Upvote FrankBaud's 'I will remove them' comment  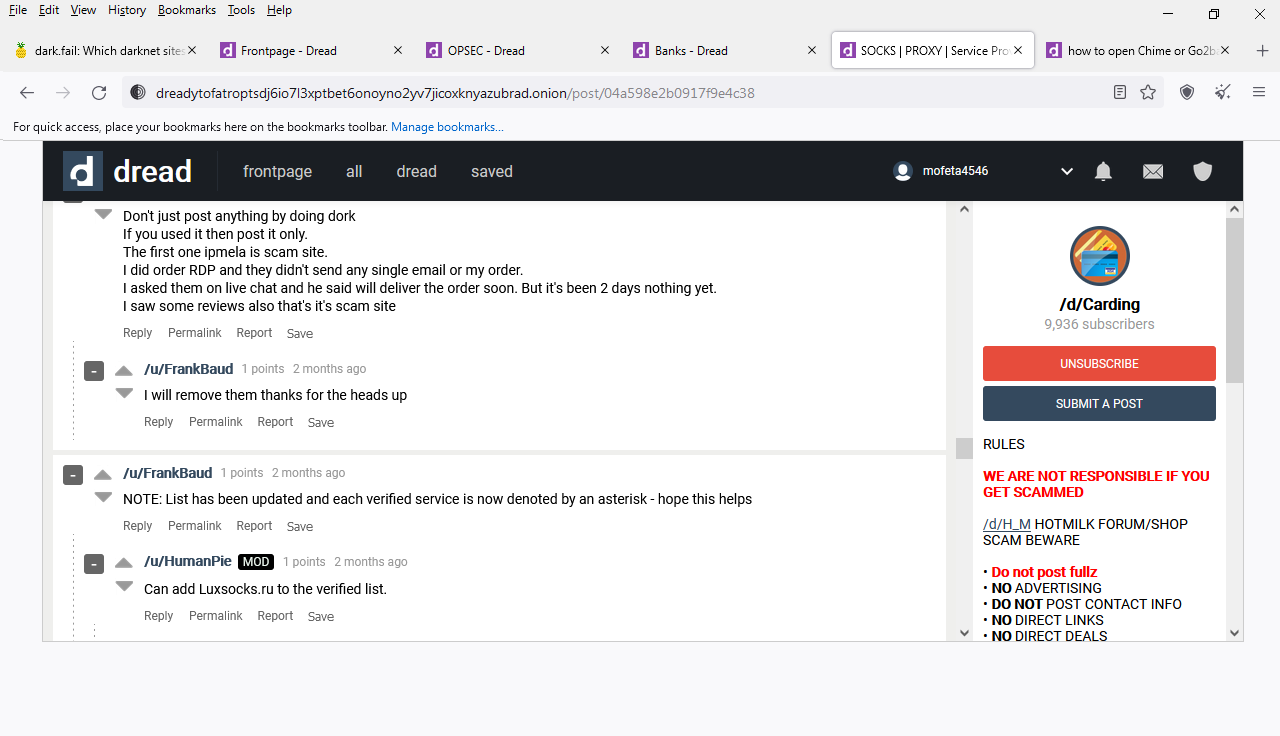click(124, 370)
